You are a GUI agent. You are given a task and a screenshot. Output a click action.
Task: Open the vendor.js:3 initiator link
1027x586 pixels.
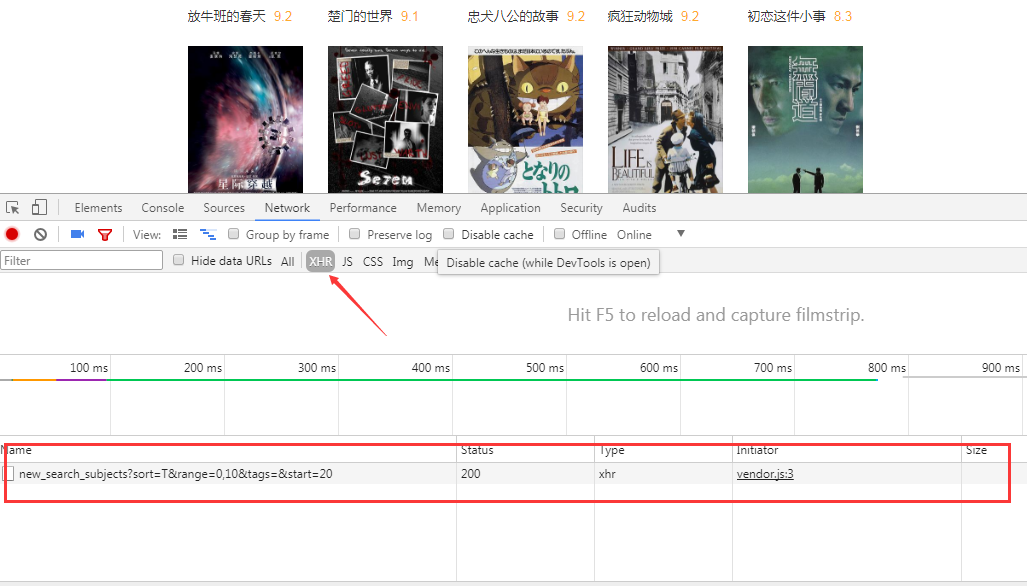pyautogui.click(x=764, y=473)
